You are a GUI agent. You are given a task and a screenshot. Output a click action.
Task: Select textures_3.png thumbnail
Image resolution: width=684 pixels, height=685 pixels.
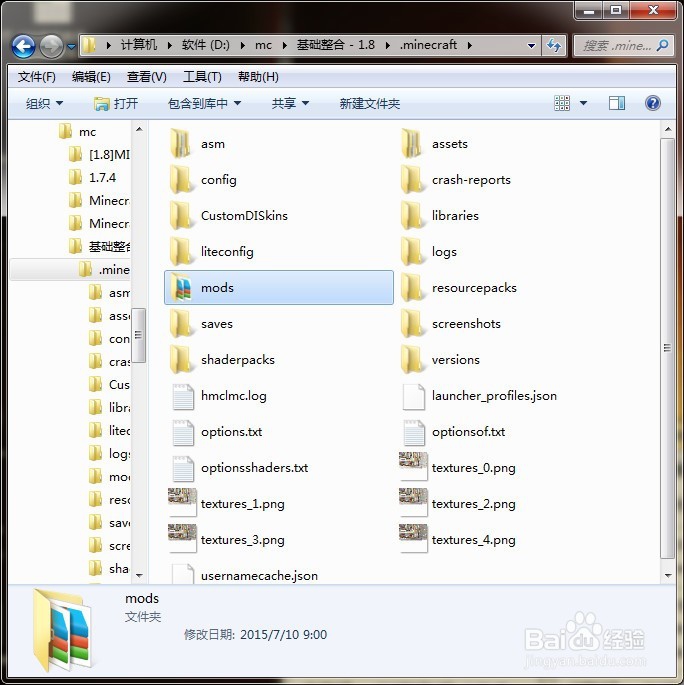182,539
